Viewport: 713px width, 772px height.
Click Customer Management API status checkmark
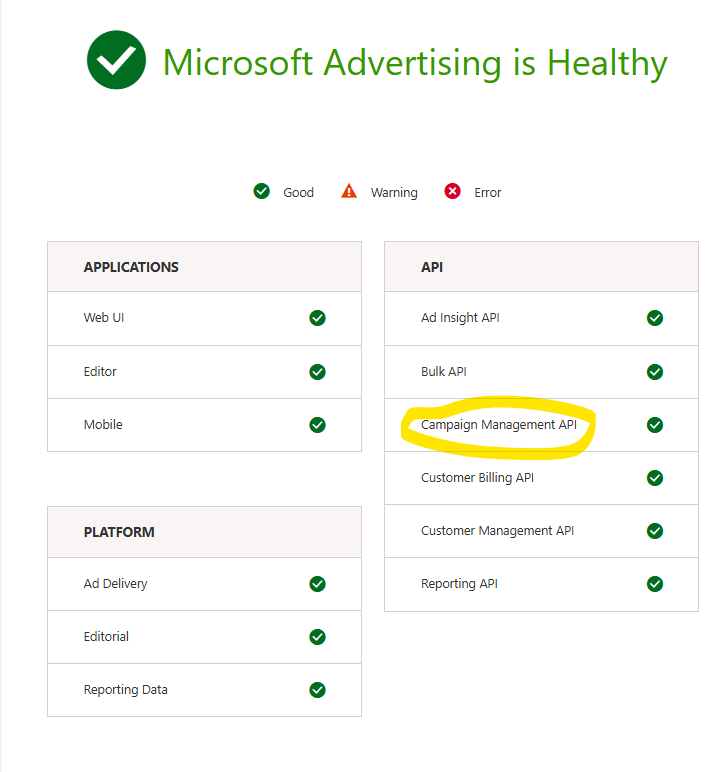coord(655,531)
